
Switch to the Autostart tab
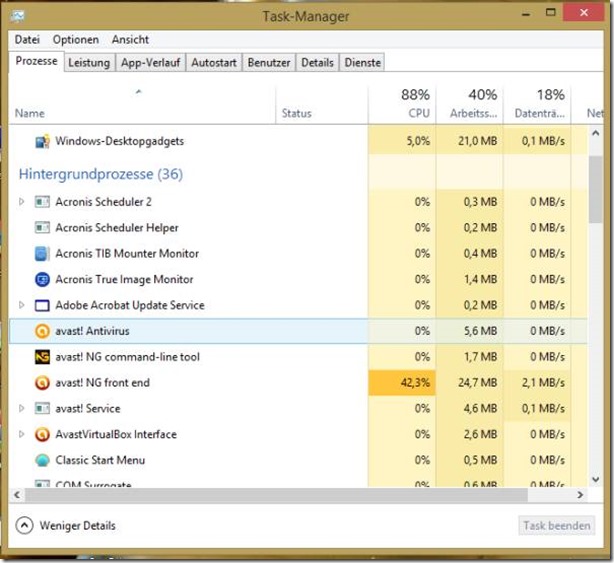click(x=214, y=63)
